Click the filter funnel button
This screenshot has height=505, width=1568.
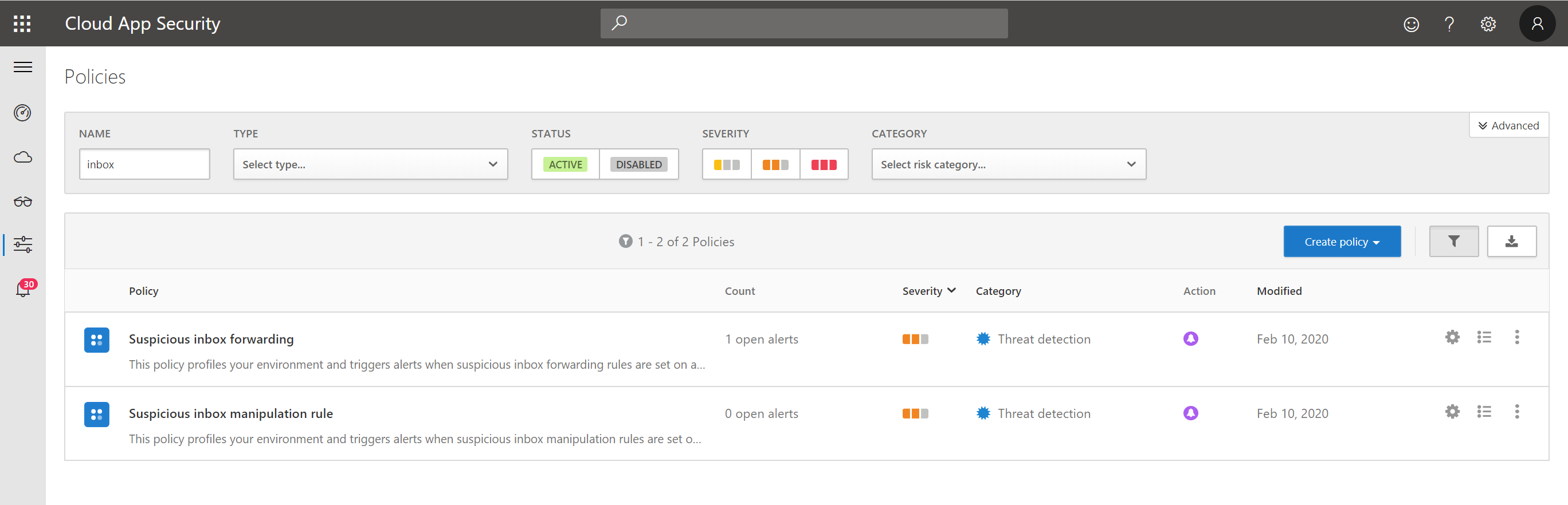[1453, 241]
